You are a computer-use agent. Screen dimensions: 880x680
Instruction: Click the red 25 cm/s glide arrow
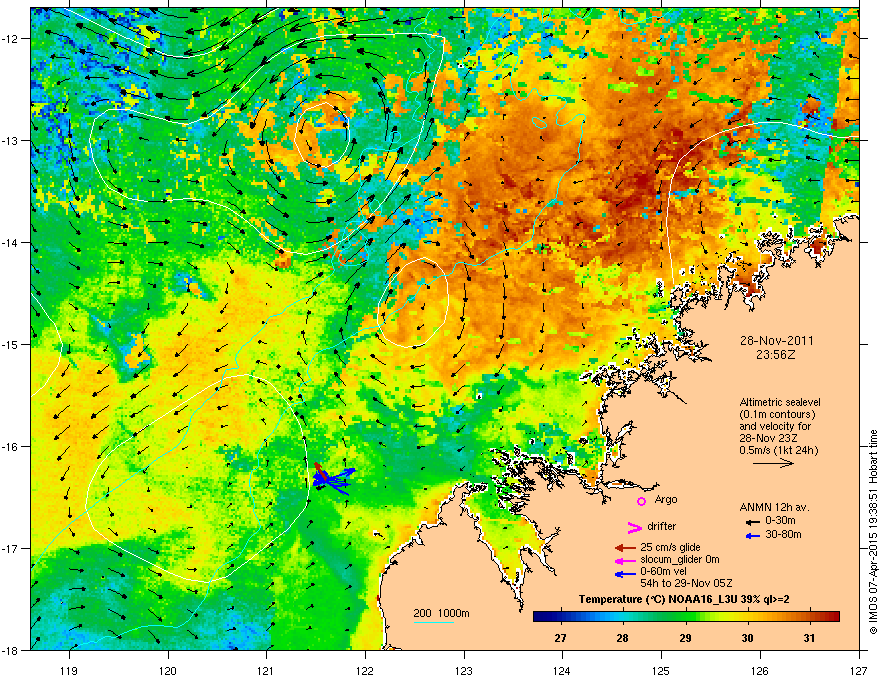point(625,548)
